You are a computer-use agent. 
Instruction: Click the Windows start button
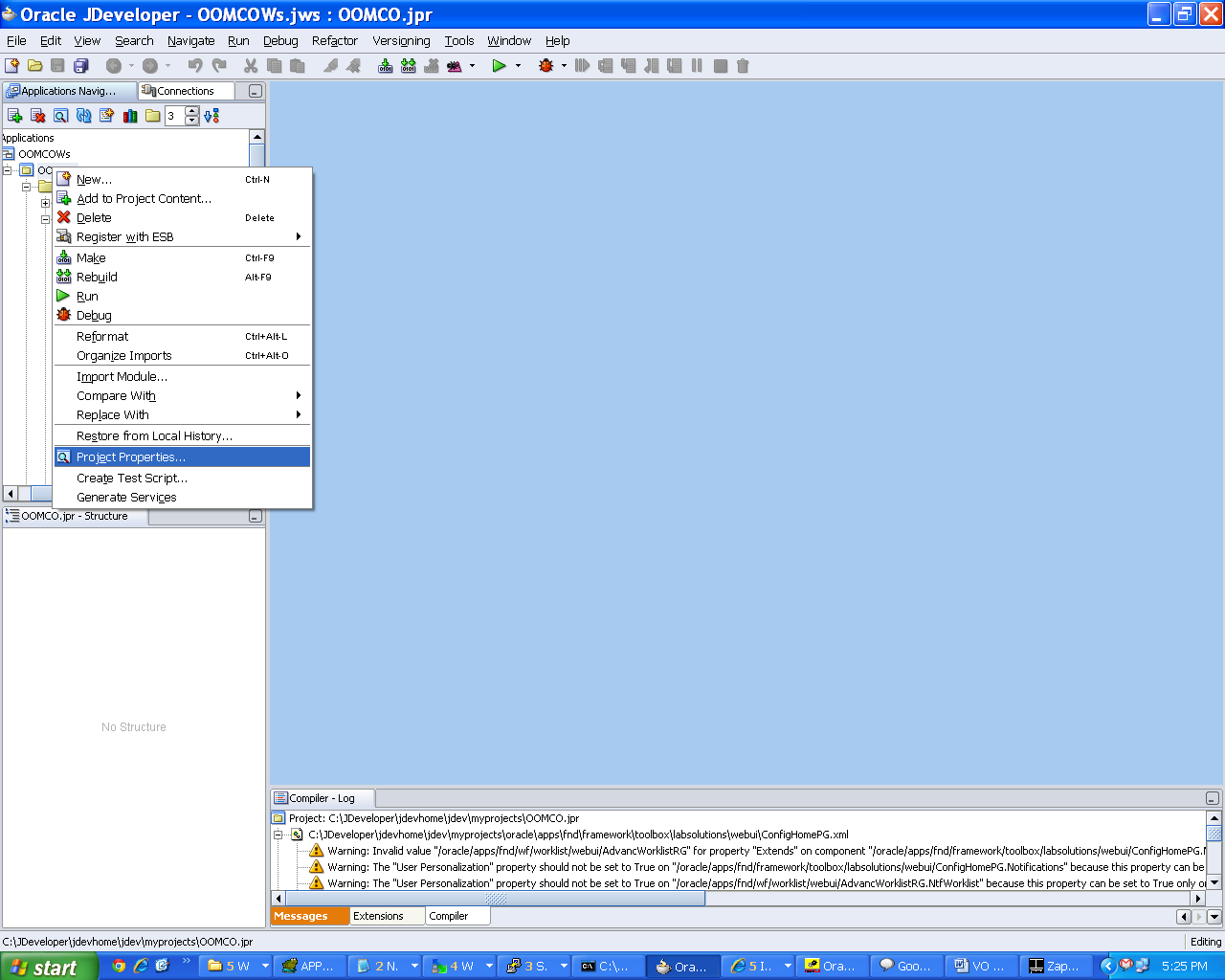click(x=49, y=967)
